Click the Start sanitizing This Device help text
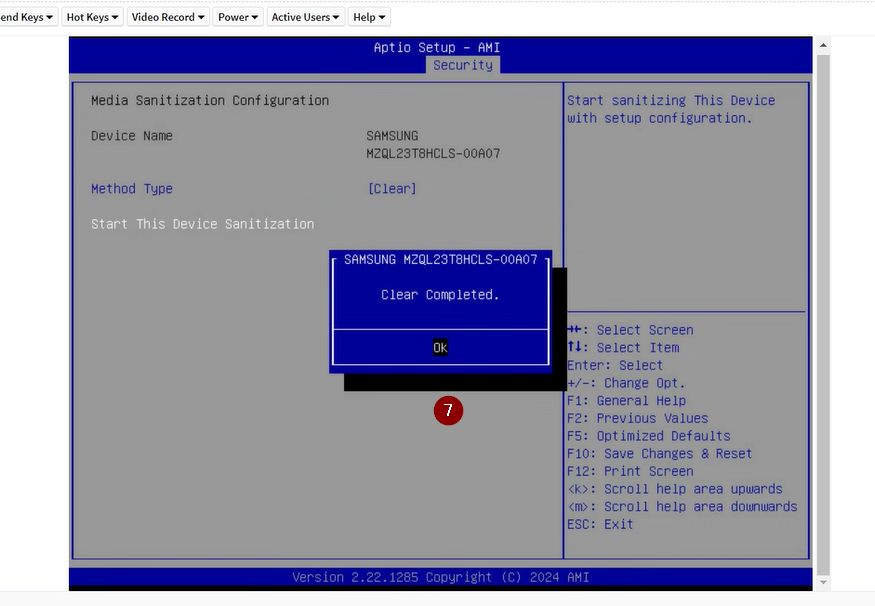The image size is (875, 606). 671,109
